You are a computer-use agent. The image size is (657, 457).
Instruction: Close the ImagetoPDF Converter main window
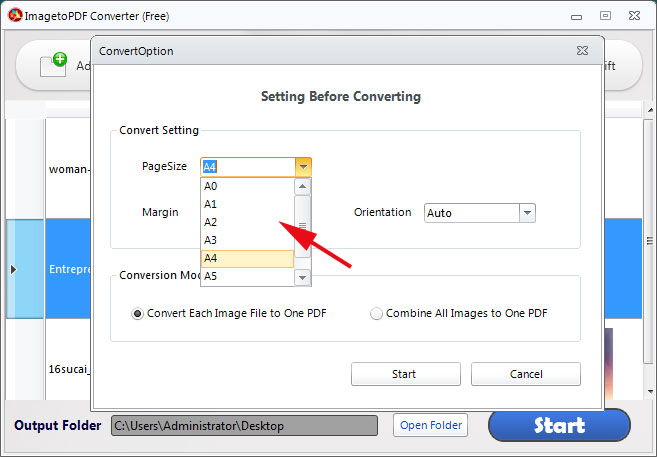[x=634, y=16]
